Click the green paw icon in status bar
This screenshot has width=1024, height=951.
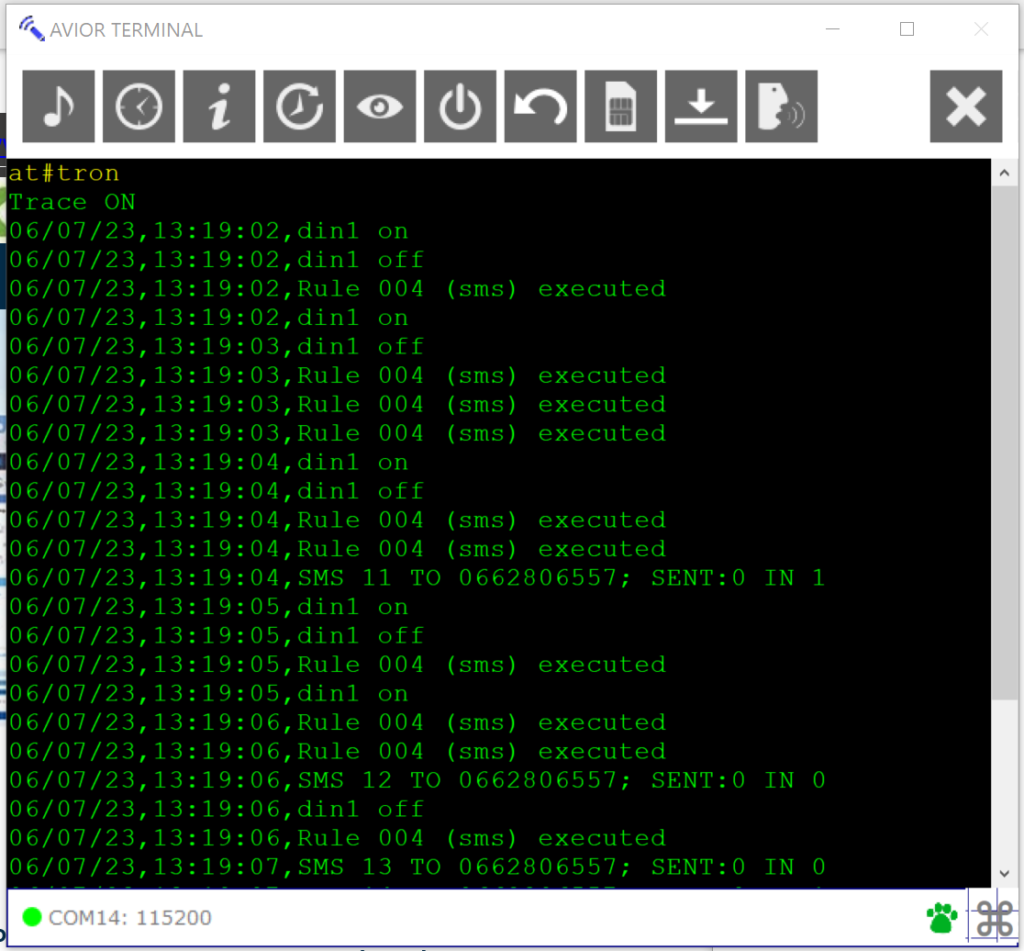coord(942,916)
